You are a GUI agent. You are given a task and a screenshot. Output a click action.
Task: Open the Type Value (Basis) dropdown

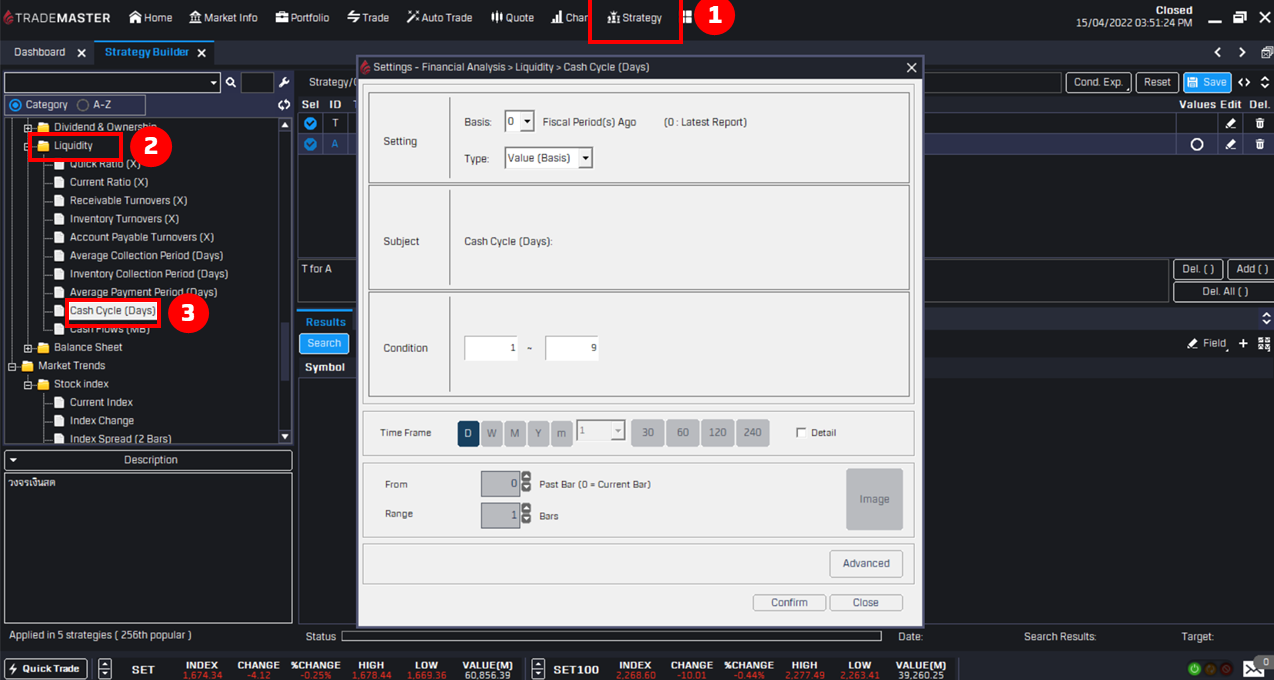point(585,158)
